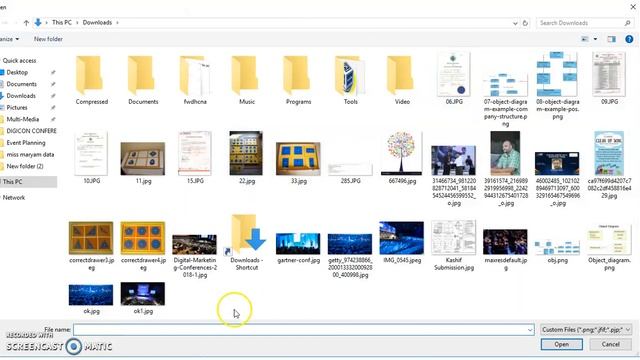Click the up-one-level arrow icon

pyautogui.click(x=26, y=23)
